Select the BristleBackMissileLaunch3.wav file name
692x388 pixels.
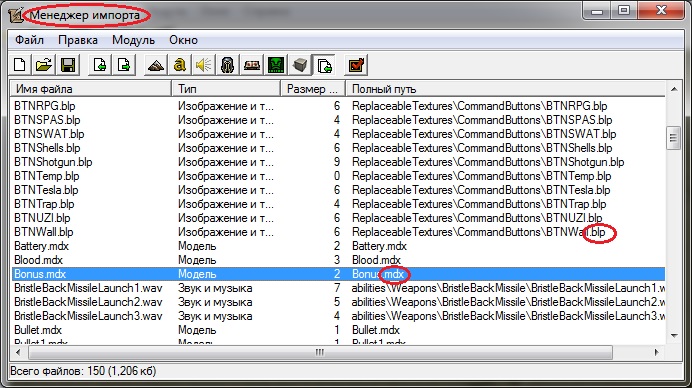tap(88, 316)
